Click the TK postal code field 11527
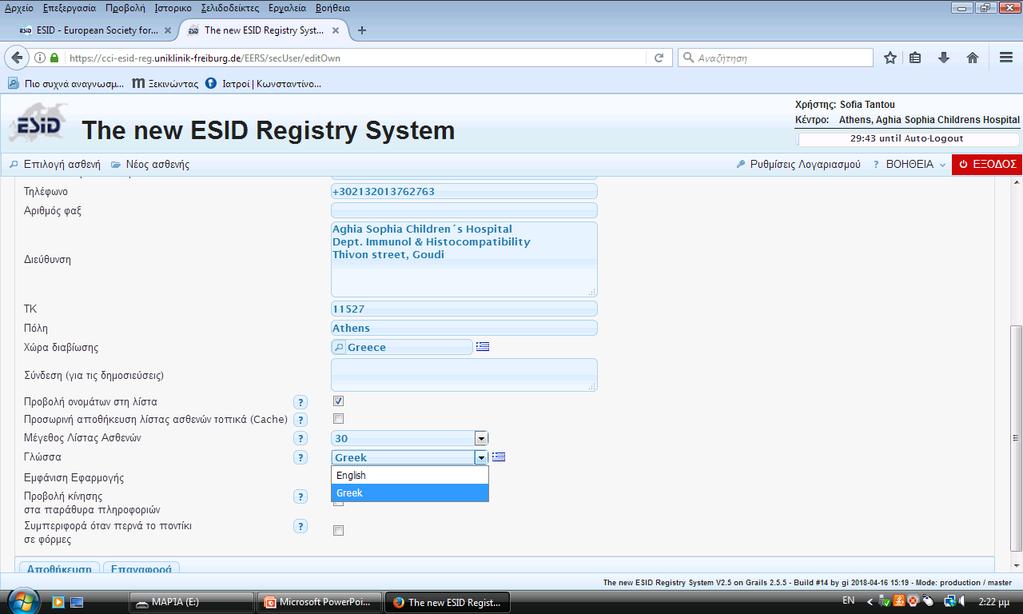This screenshot has width=1023, height=614. (464, 309)
